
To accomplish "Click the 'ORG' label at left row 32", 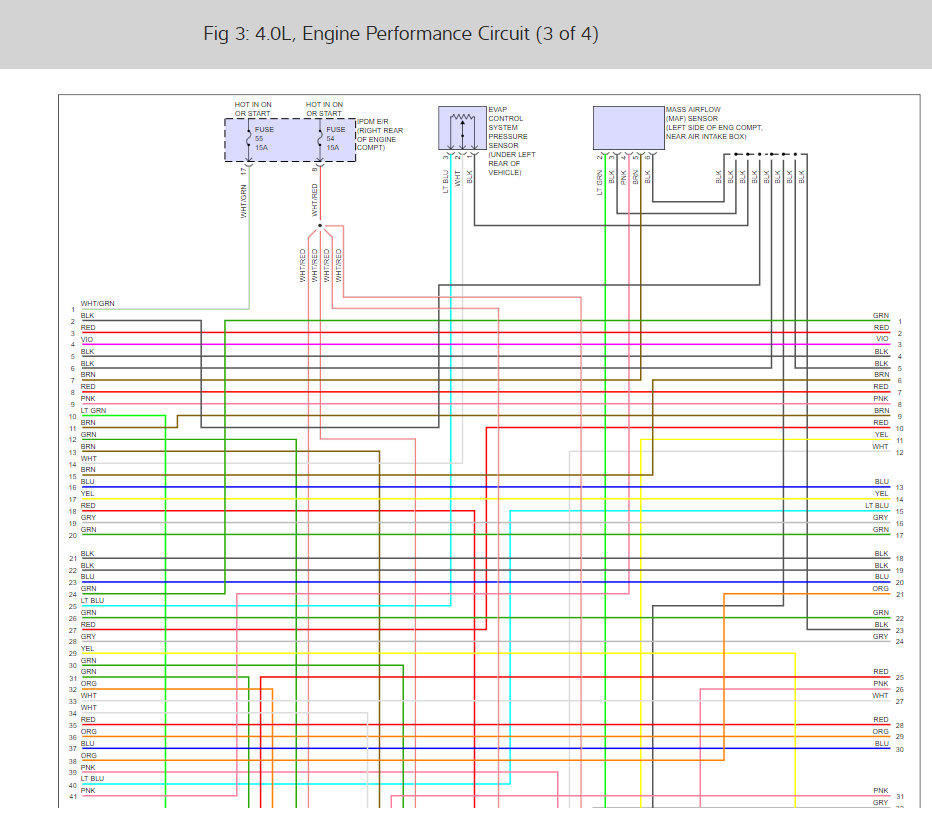I will pos(89,684).
